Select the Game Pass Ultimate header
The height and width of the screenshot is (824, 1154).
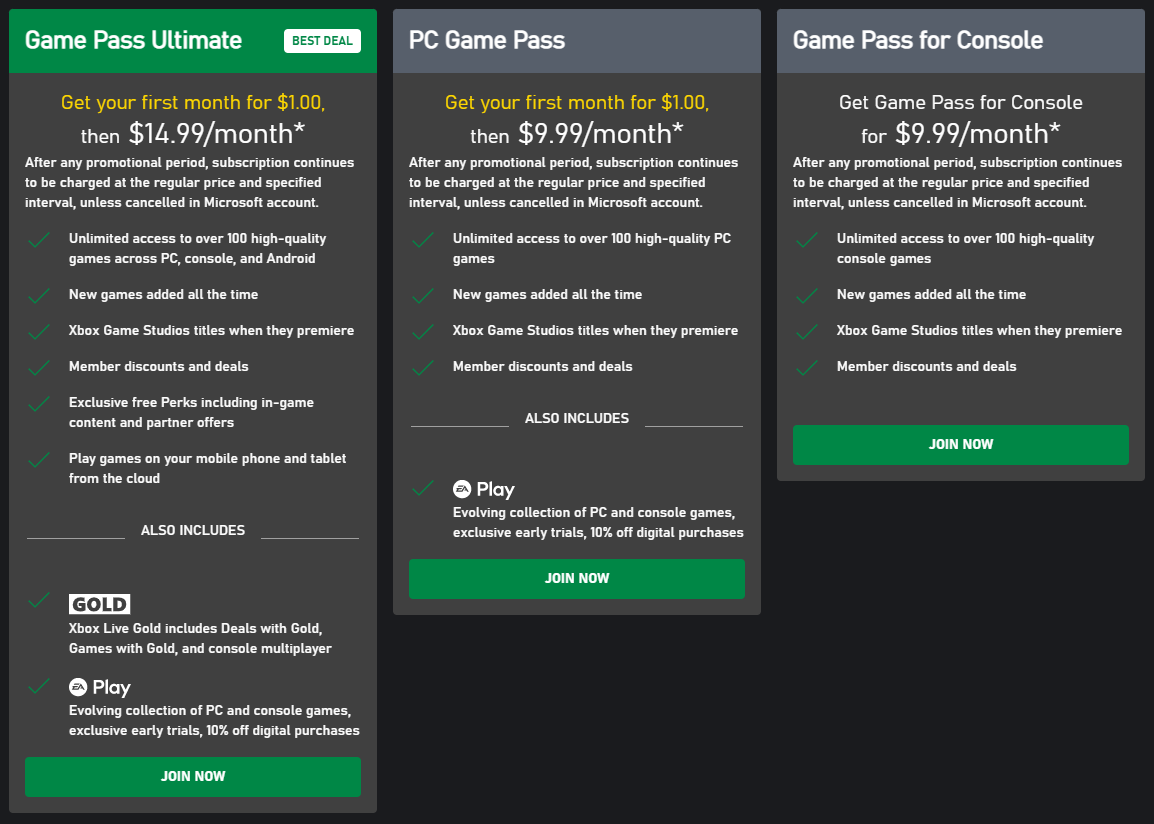pos(133,40)
